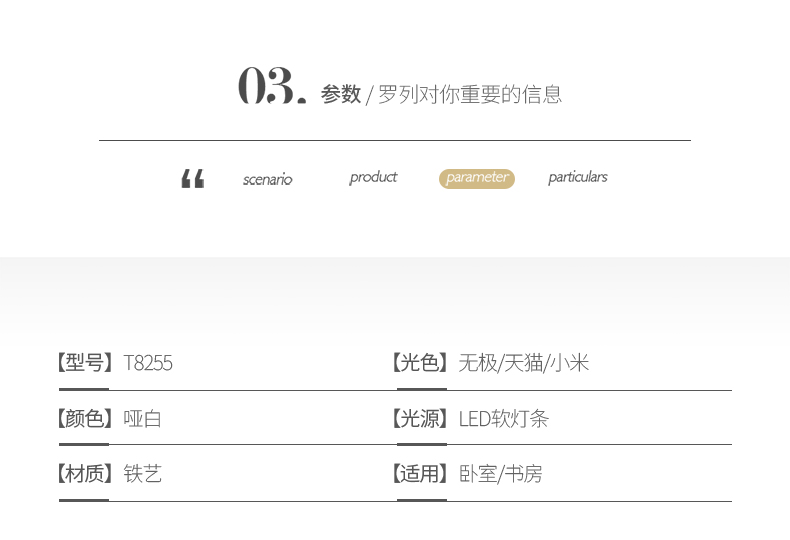Select the 无极/天猫/小米 light color value

click(523, 363)
